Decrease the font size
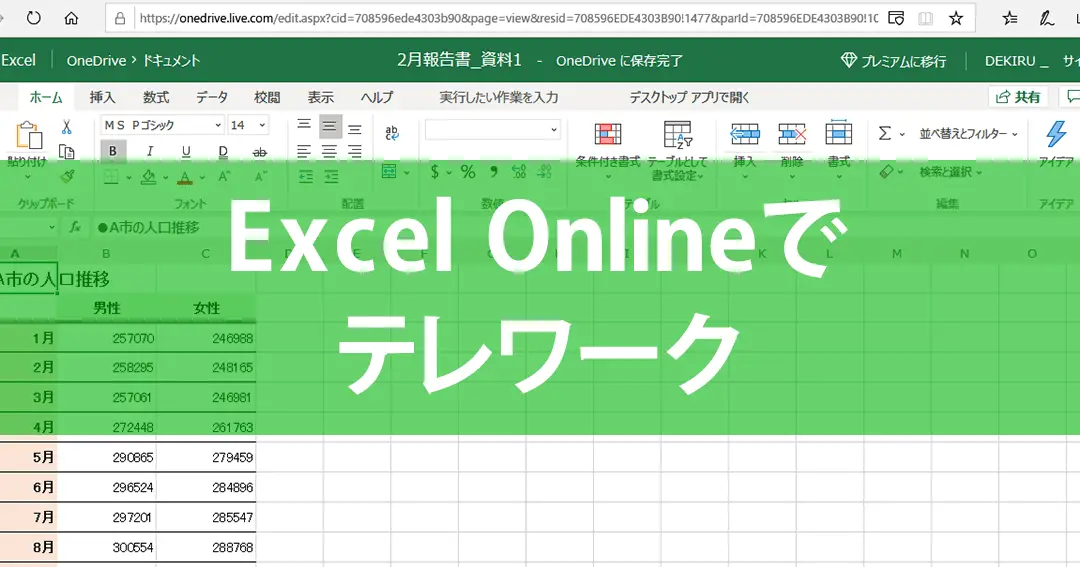Screen dimensions: 1080x567 (260, 177)
